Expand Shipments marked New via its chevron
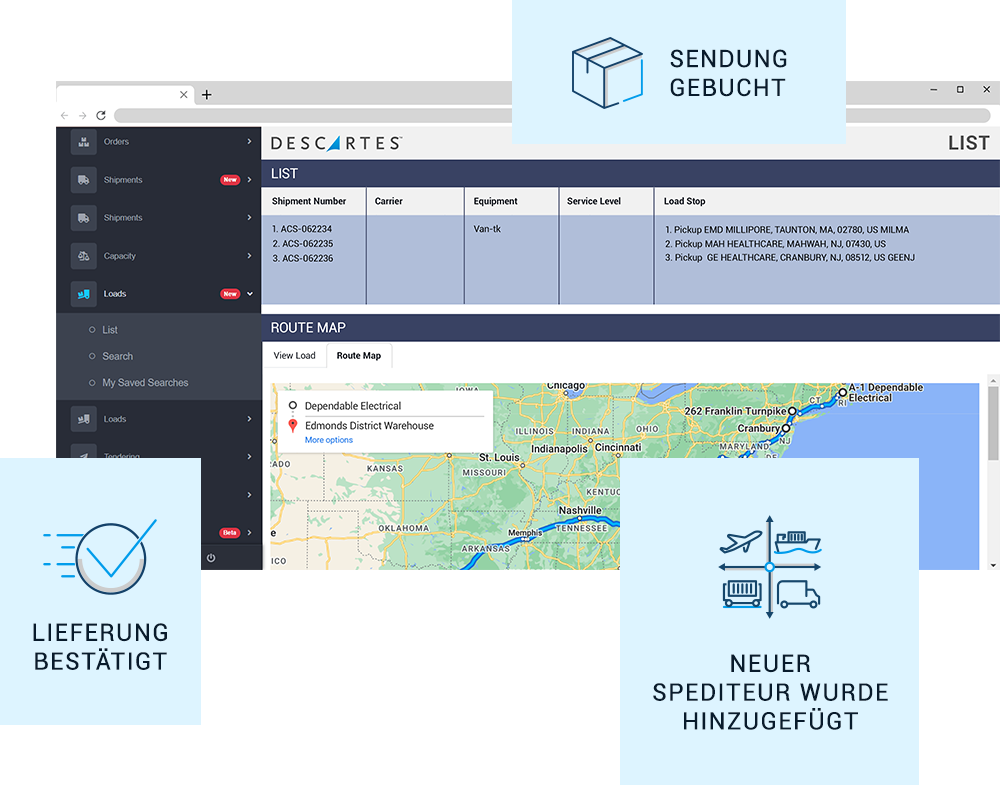The height and width of the screenshot is (786, 1000). (249, 180)
